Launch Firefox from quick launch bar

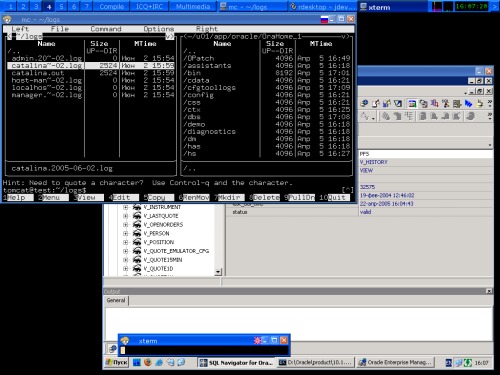coord(148,362)
